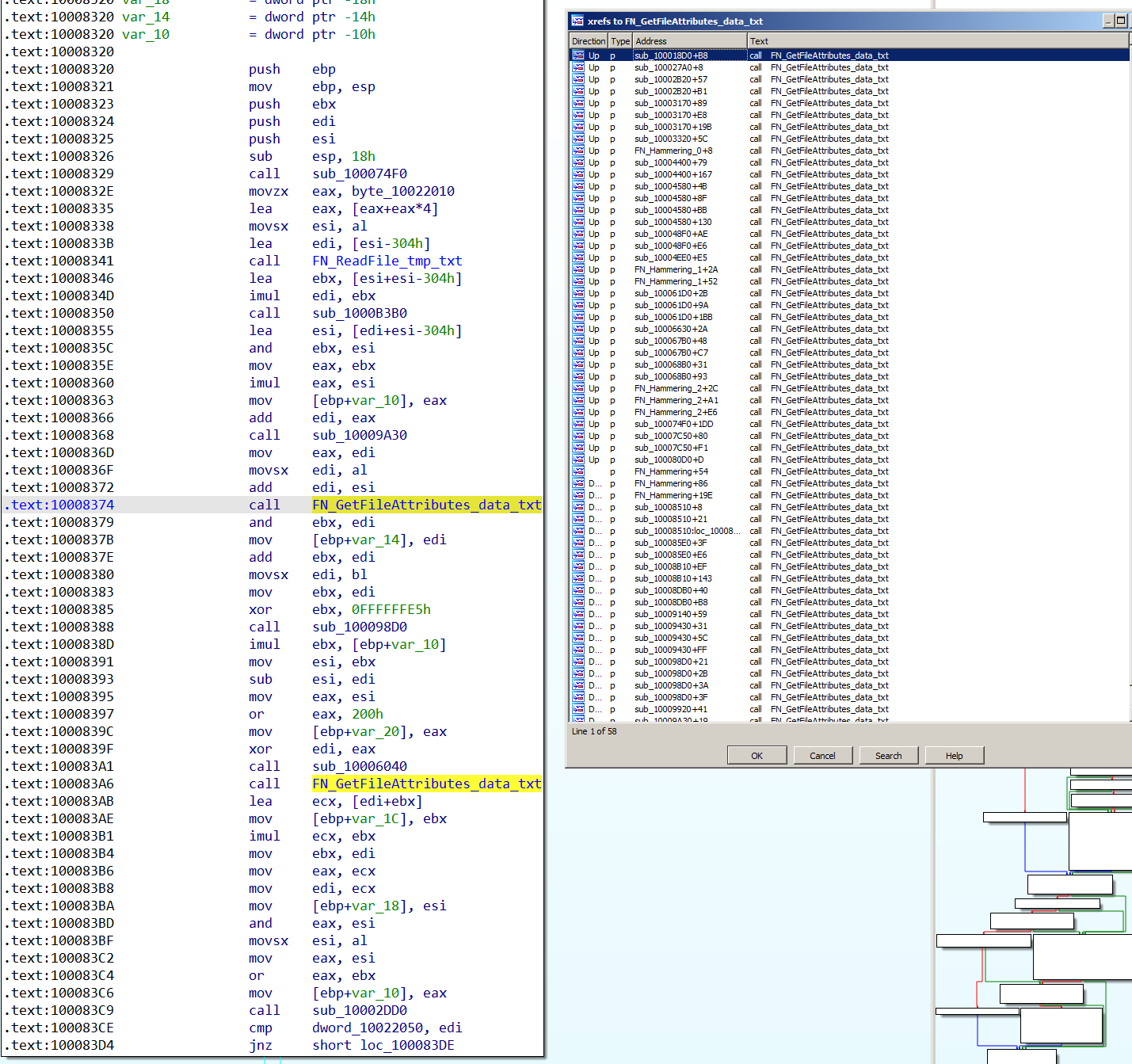Click FN_GetFileAttributes_data_txt at address 100083A6
The height and width of the screenshot is (1064, 1132).
426,784
